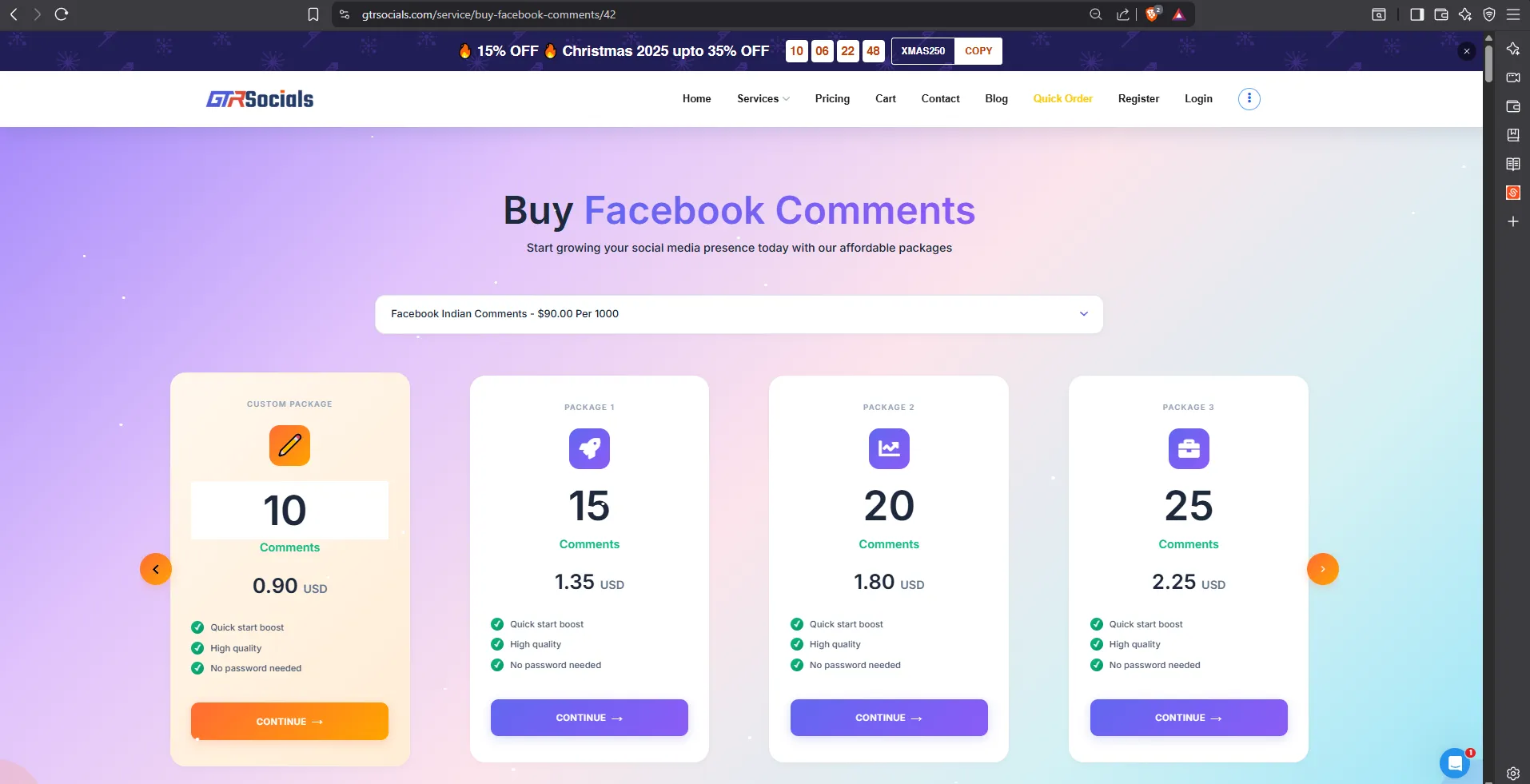Open the Brave Wallet from the sidebar
The height and width of the screenshot is (784, 1530).
[x=1512, y=106]
